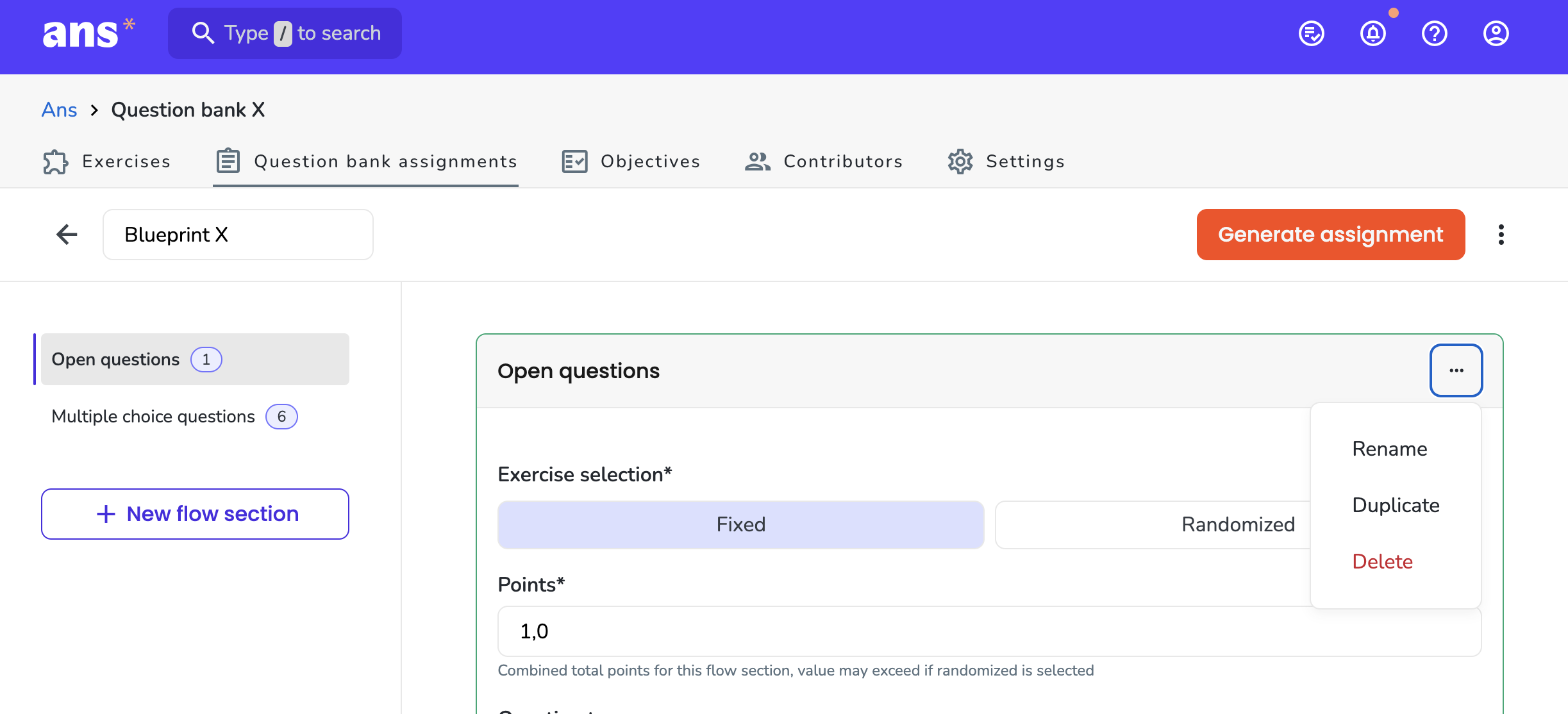Choose Rename from the section menu
Viewport: 1568px width, 714px height.
(x=1389, y=449)
